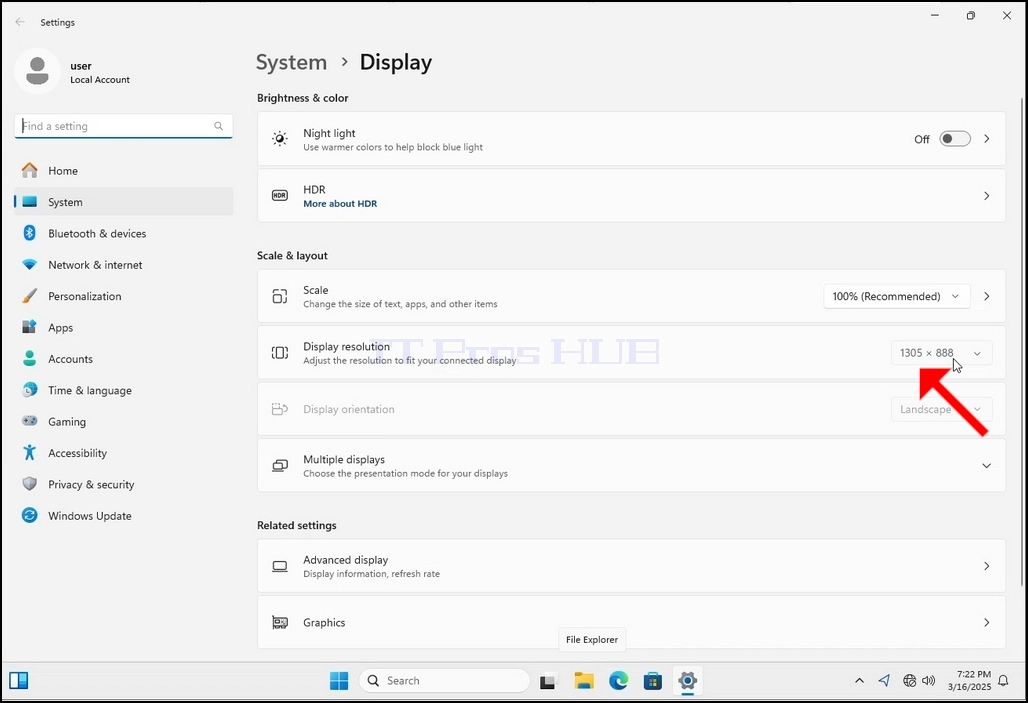Open the Scale percentage dropdown
1028x703 pixels.
(x=896, y=296)
